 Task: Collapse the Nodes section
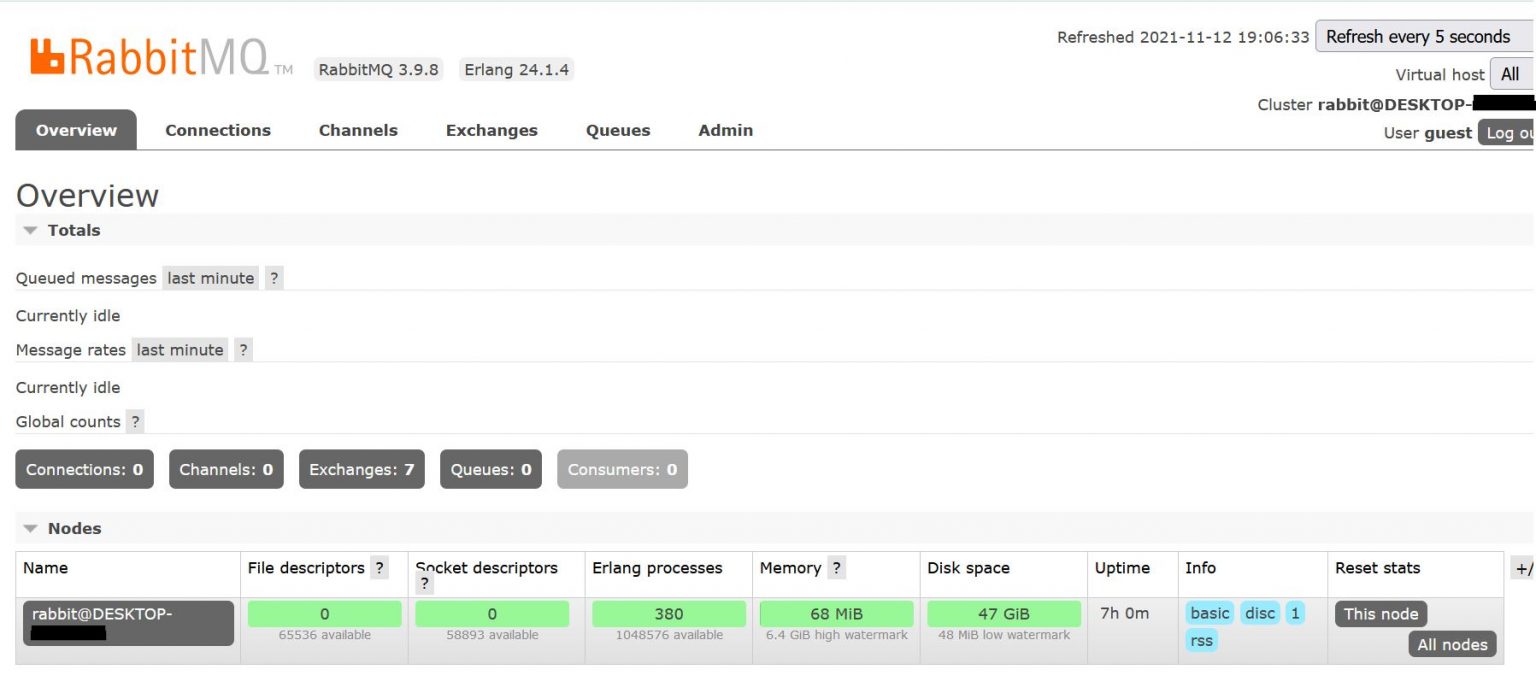tap(30, 528)
